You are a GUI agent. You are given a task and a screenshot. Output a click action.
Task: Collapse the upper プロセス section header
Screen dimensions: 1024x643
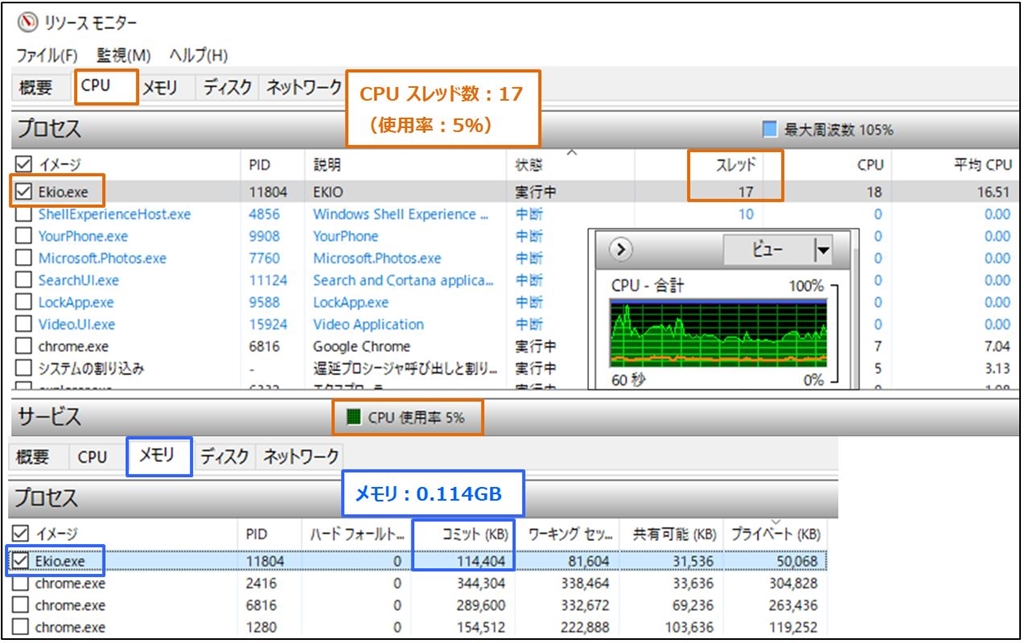pyautogui.click(x=515, y=129)
